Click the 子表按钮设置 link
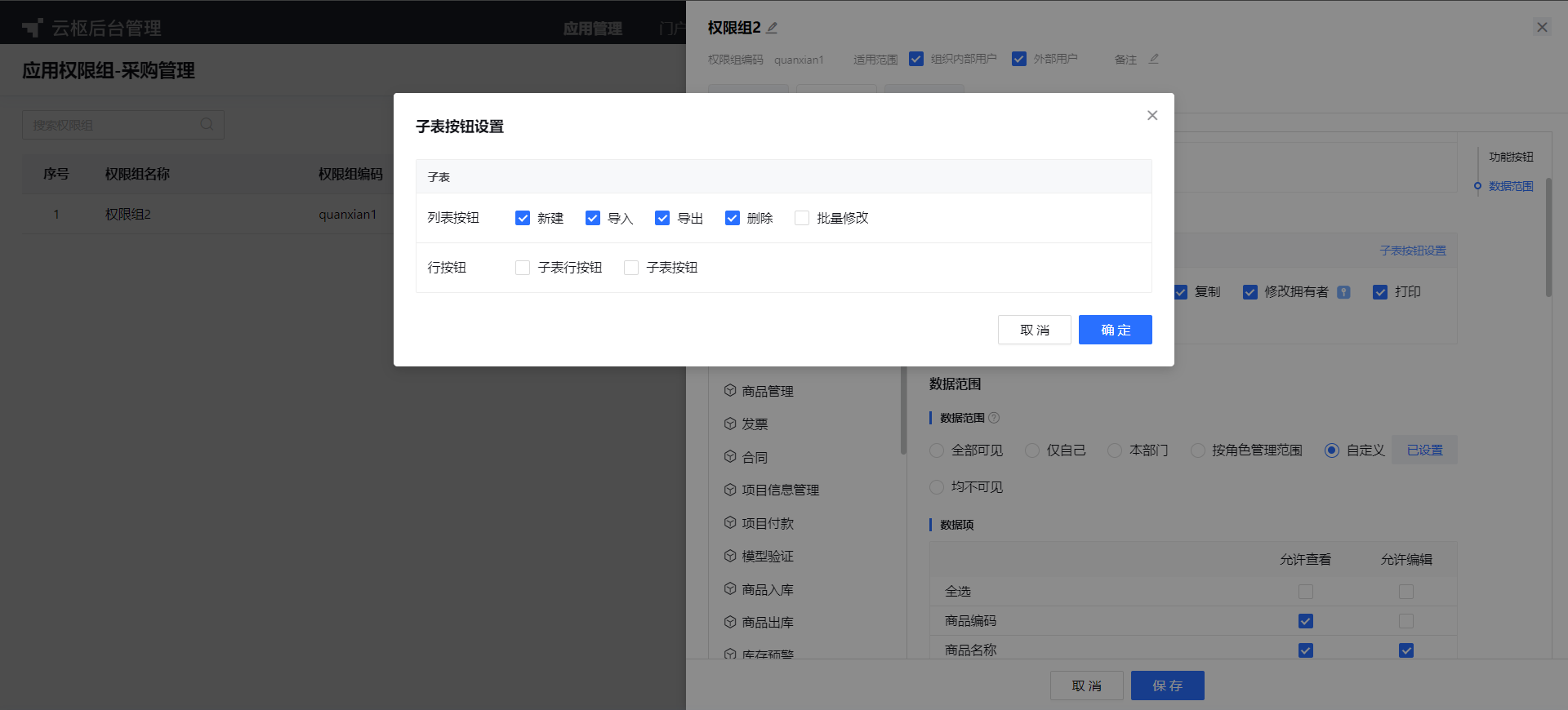 coord(1413,251)
